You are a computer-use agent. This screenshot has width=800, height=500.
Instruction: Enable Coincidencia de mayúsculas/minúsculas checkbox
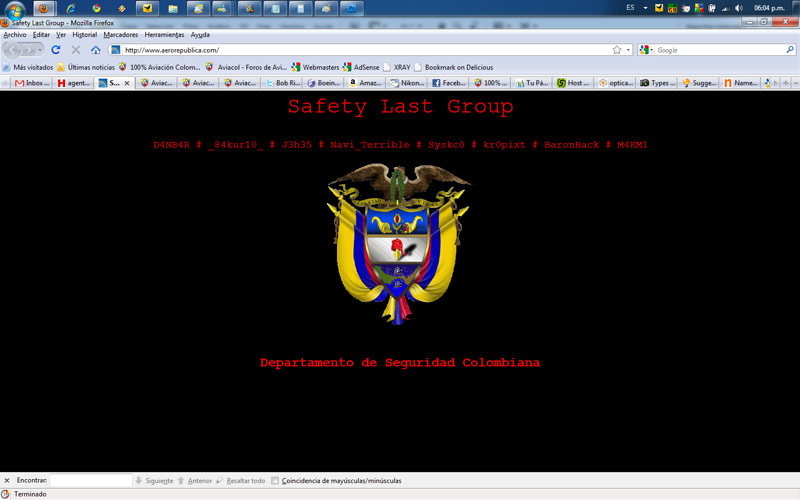coord(275,481)
